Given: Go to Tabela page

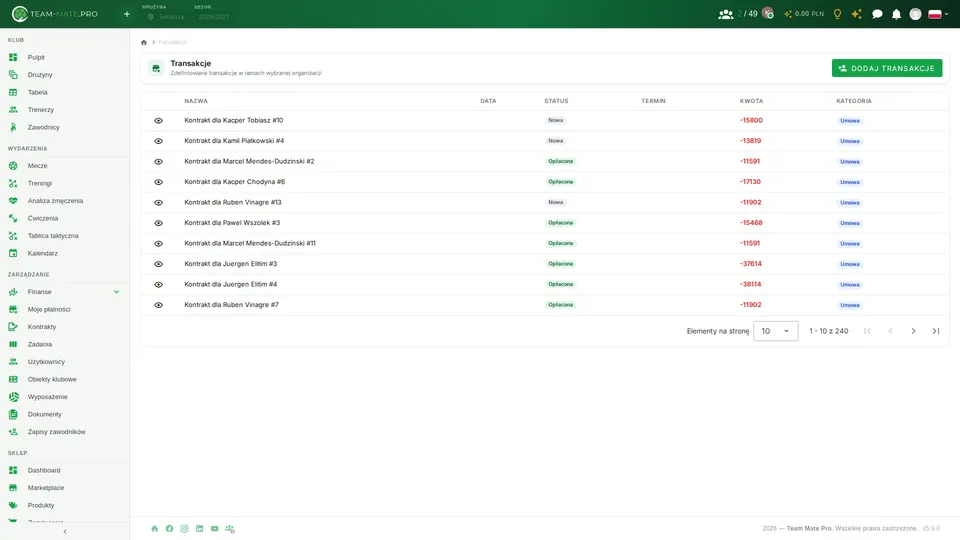Looking at the screenshot, I should (x=37, y=92).
